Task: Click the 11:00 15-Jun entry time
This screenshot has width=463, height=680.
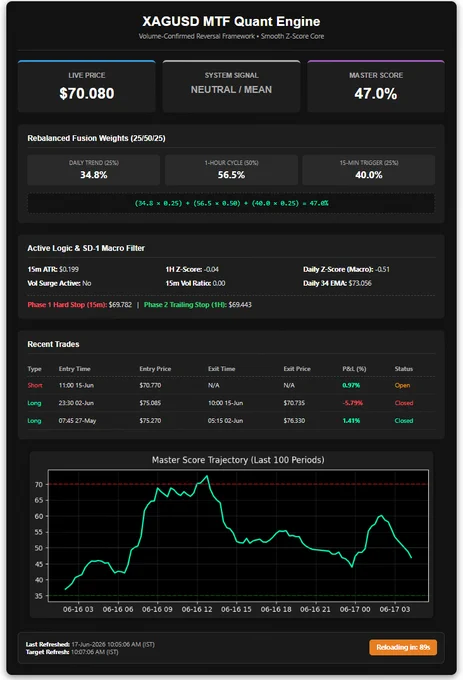Action: (76, 385)
